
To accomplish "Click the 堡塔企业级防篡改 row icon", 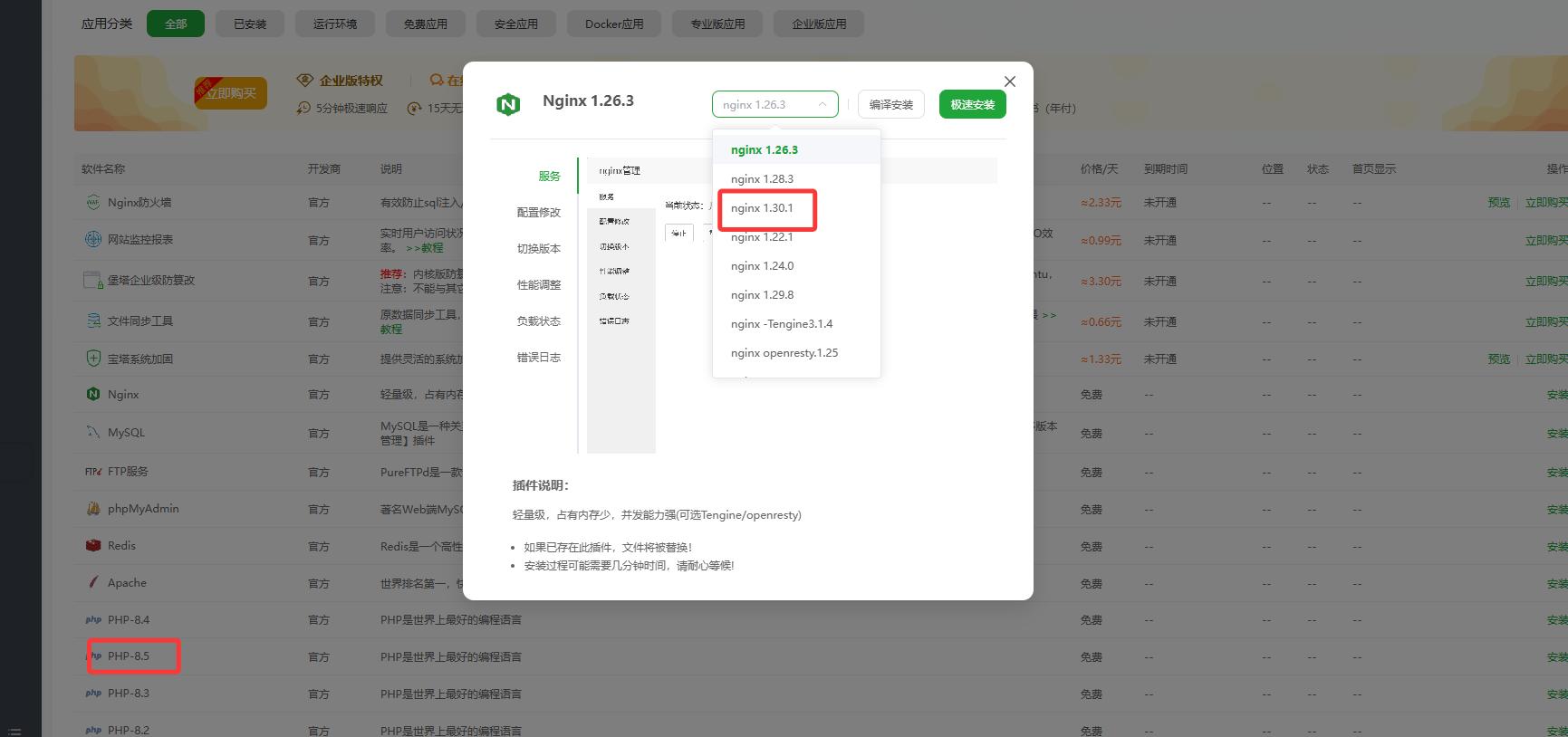I will (x=93, y=280).
